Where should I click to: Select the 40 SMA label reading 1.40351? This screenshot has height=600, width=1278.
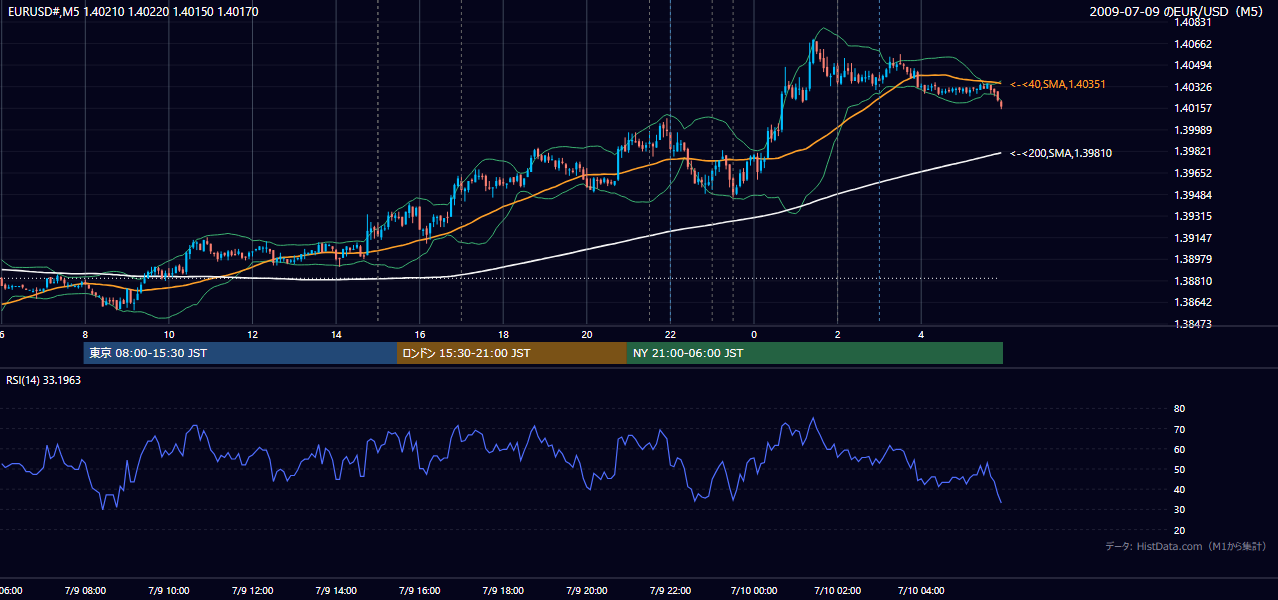point(1058,85)
